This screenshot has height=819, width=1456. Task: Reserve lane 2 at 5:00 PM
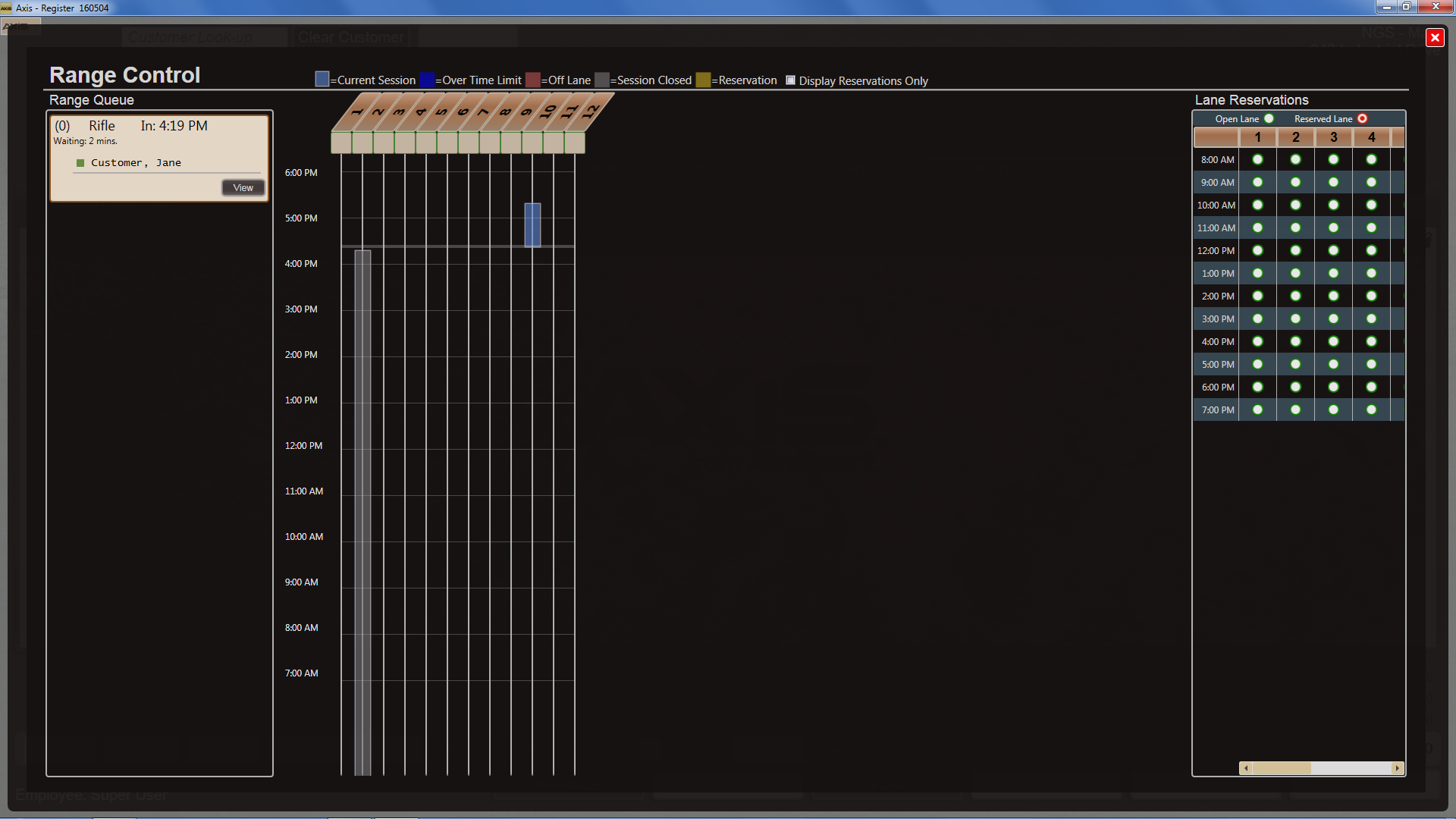tap(1295, 364)
